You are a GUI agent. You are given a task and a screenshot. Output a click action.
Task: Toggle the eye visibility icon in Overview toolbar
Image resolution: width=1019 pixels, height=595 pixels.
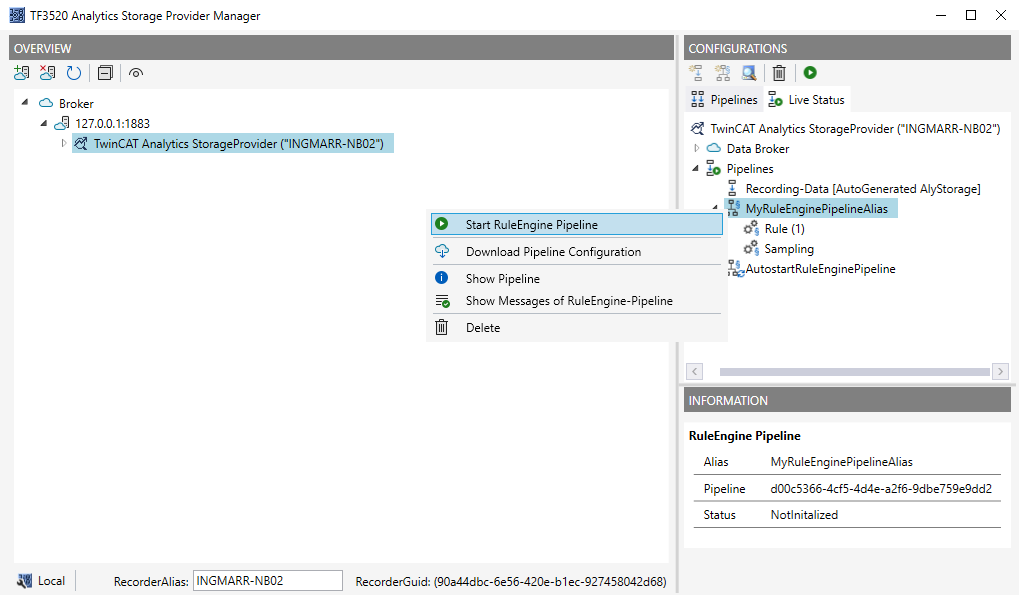(x=136, y=73)
